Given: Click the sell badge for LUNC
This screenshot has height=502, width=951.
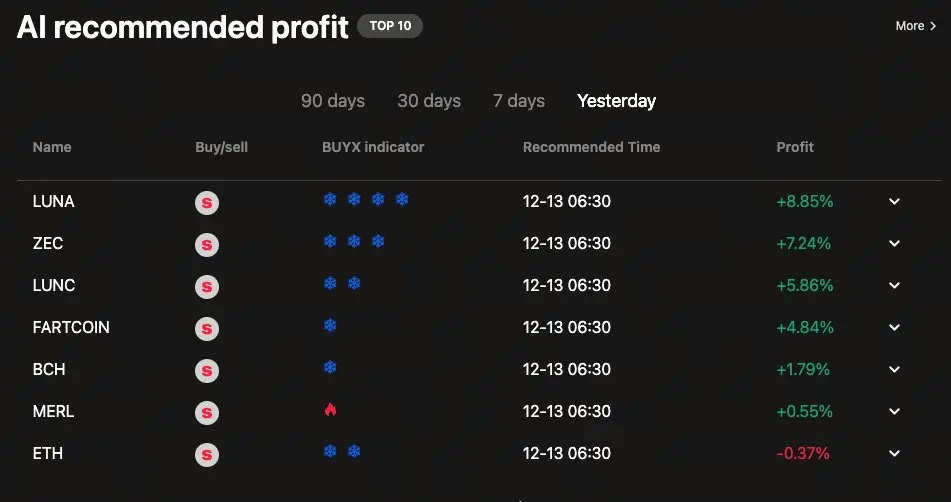Looking at the screenshot, I should point(207,287).
